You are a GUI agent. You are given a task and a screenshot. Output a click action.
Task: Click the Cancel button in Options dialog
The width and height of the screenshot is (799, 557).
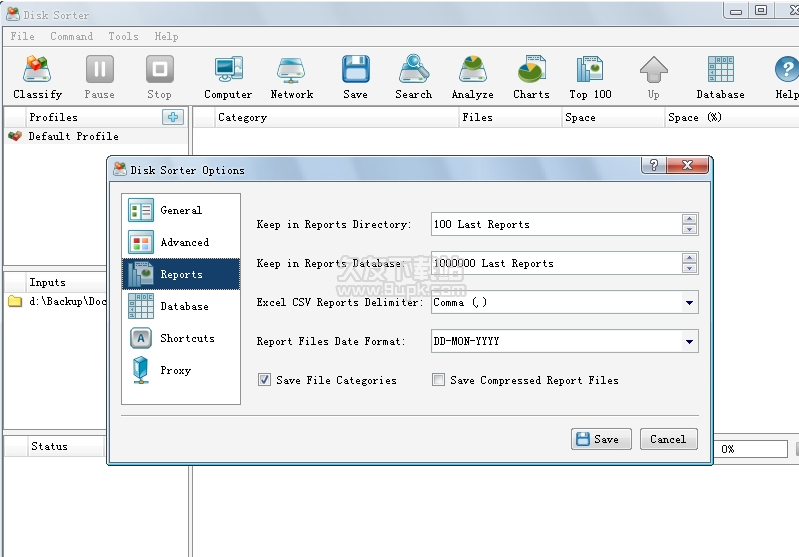(x=669, y=439)
